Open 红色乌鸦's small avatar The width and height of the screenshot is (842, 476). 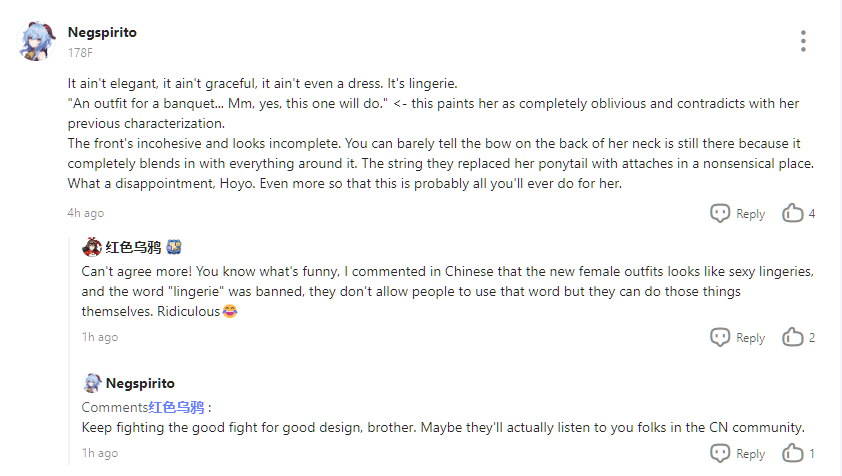[92, 247]
